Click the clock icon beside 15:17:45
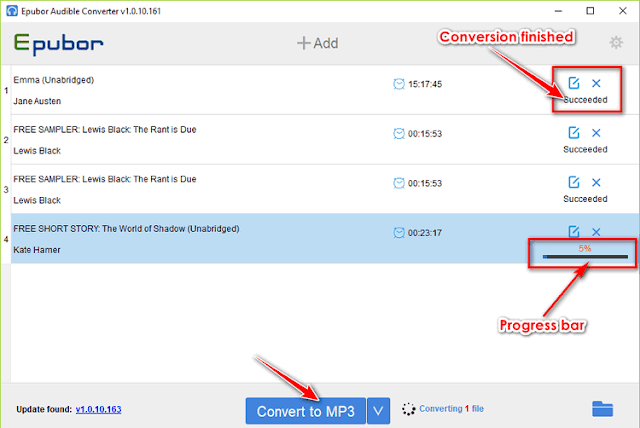 tap(399, 84)
